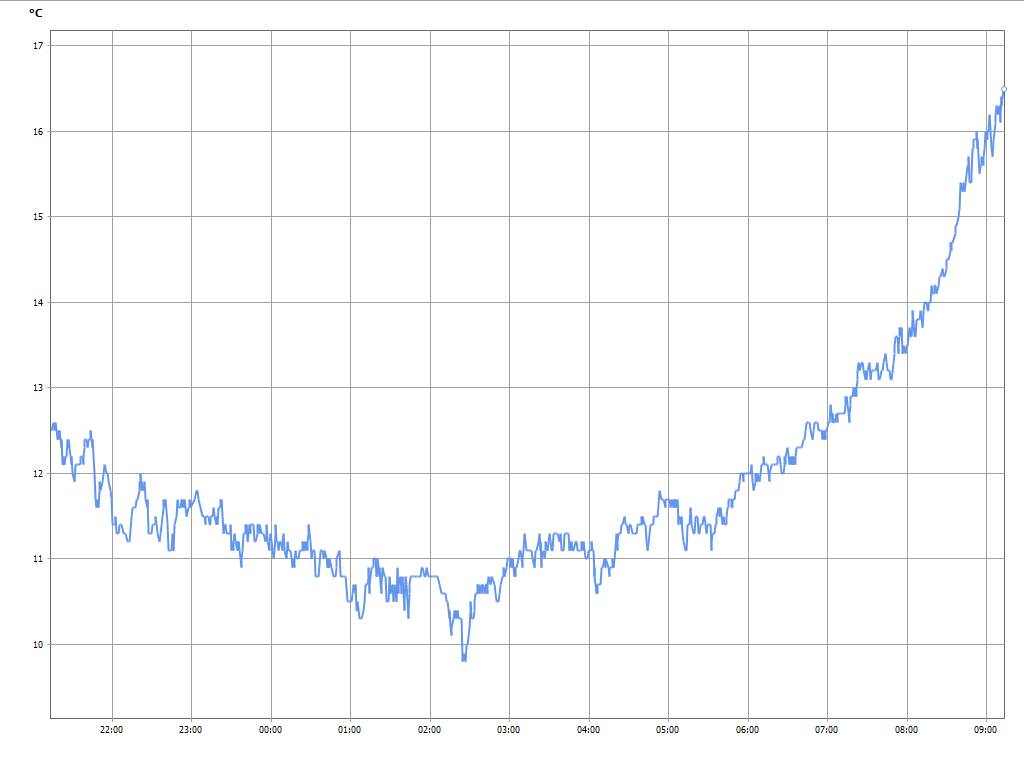Click the 03:00 time axis label
This screenshot has width=1024, height=768.
pyautogui.click(x=509, y=730)
